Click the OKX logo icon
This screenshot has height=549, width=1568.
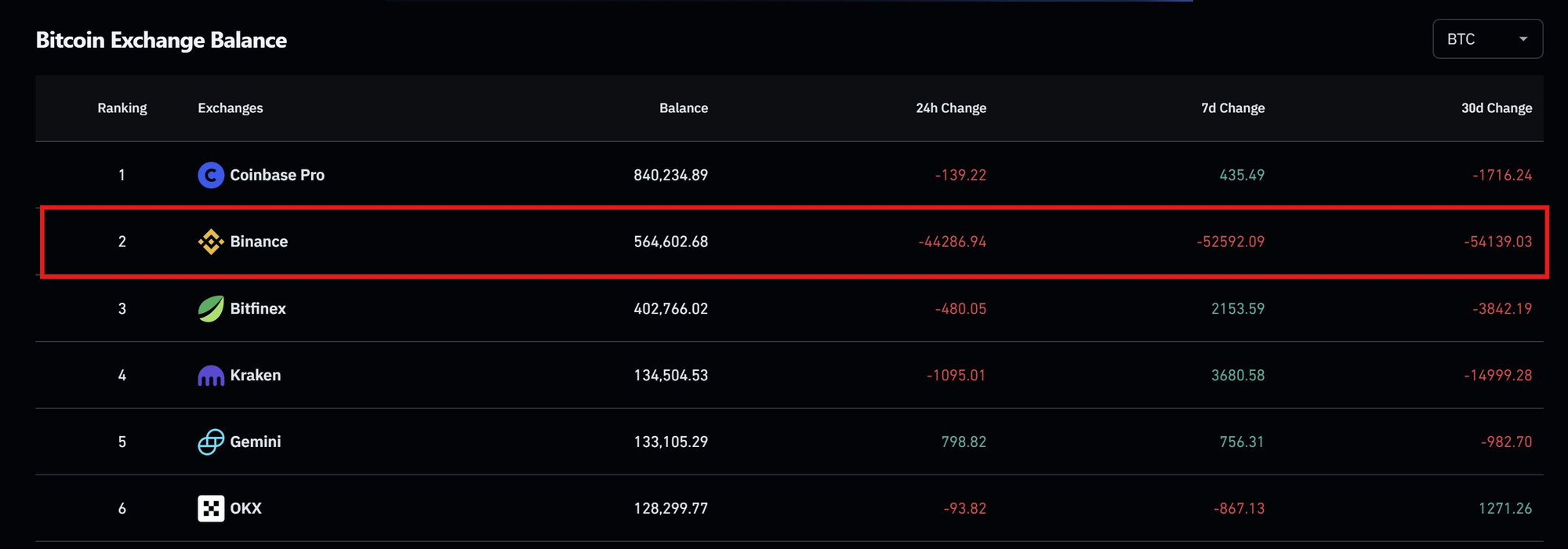[x=211, y=509]
